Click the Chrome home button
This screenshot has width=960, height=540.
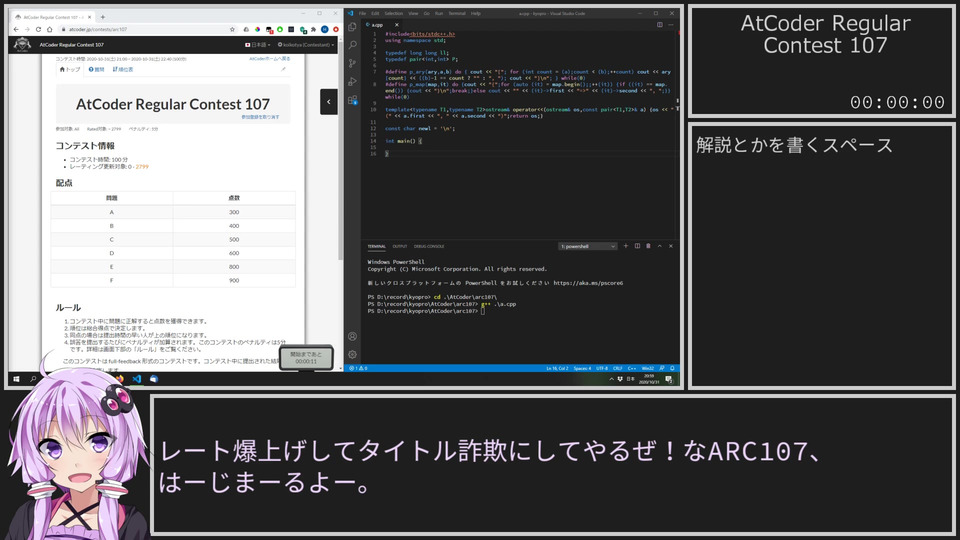50,29
